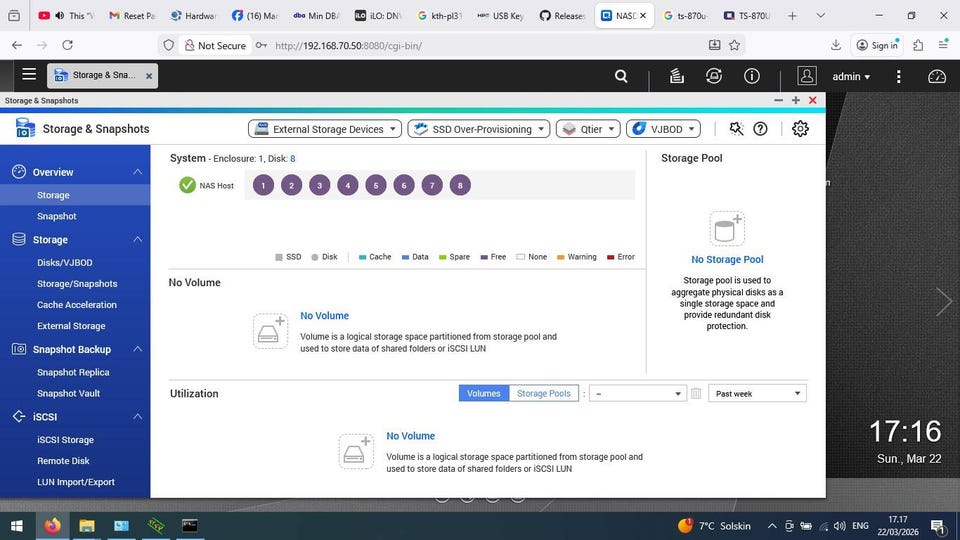Click the user profile icon
This screenshot has width=960, height=540.
point(807,76)
